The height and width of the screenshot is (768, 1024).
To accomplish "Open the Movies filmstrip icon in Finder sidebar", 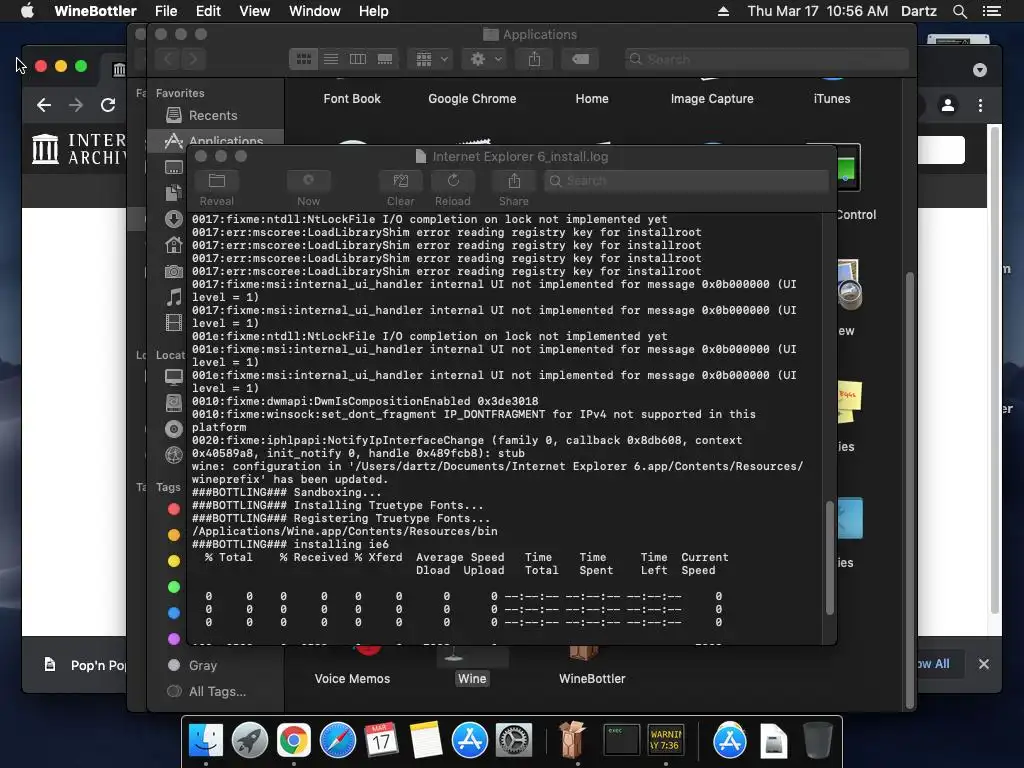I will click(174, 323).
